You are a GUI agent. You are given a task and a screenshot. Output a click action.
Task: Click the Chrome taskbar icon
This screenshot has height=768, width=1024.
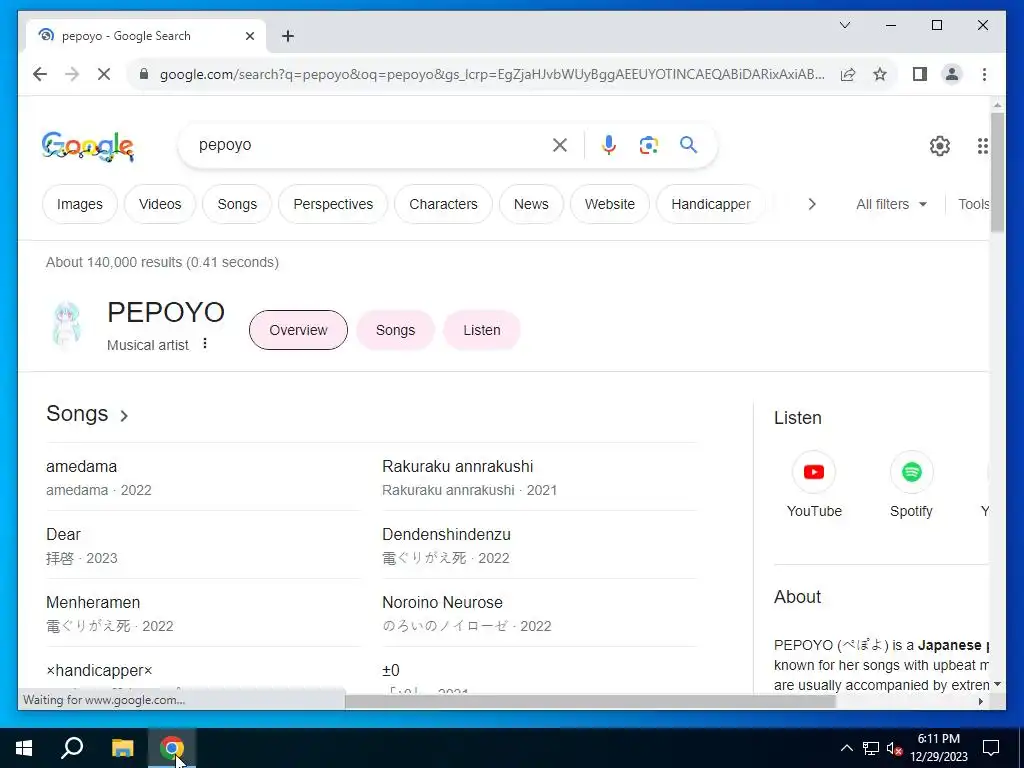(172, 748)
